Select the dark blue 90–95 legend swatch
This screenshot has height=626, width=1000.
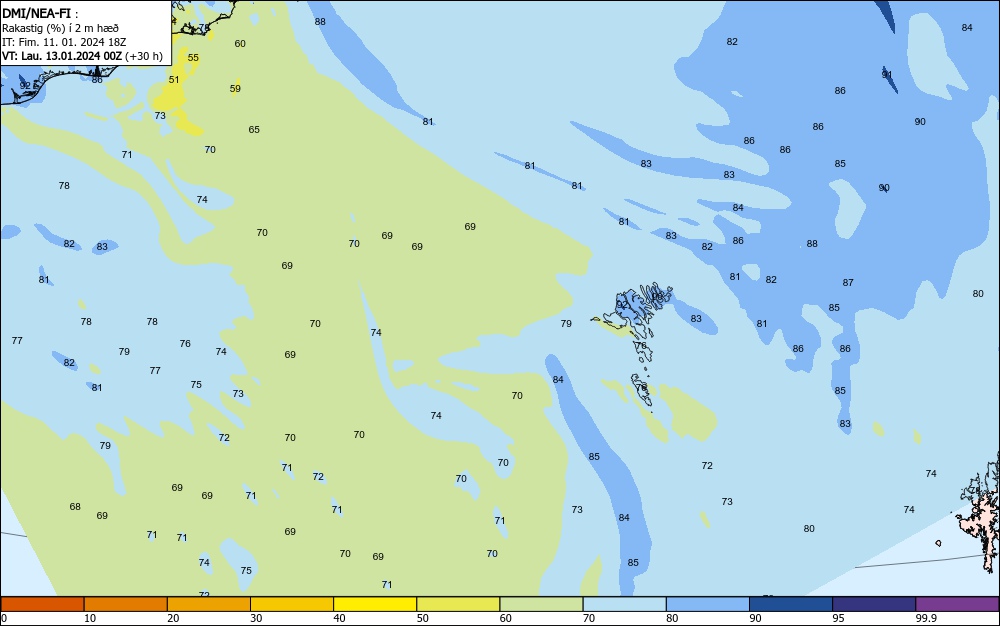click(x=791, y=604)
